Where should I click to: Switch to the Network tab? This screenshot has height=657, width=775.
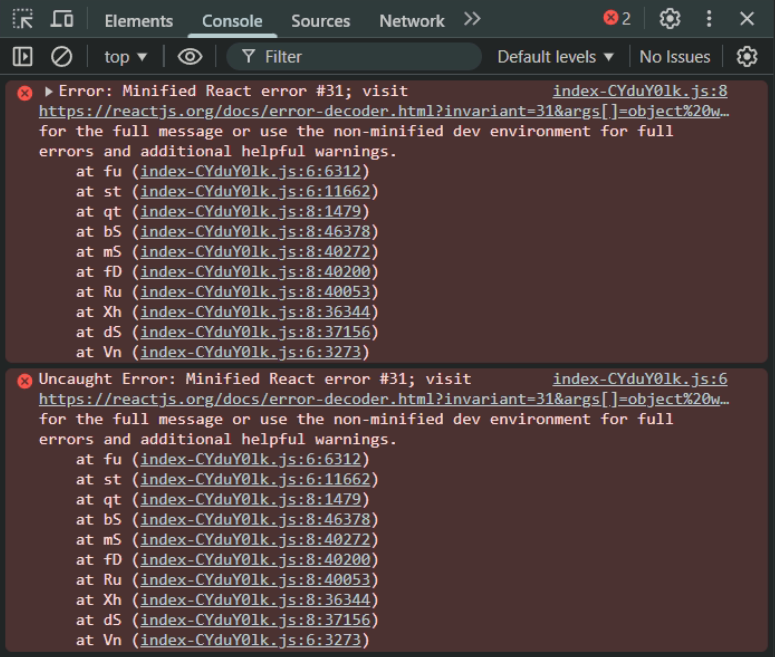411,20
